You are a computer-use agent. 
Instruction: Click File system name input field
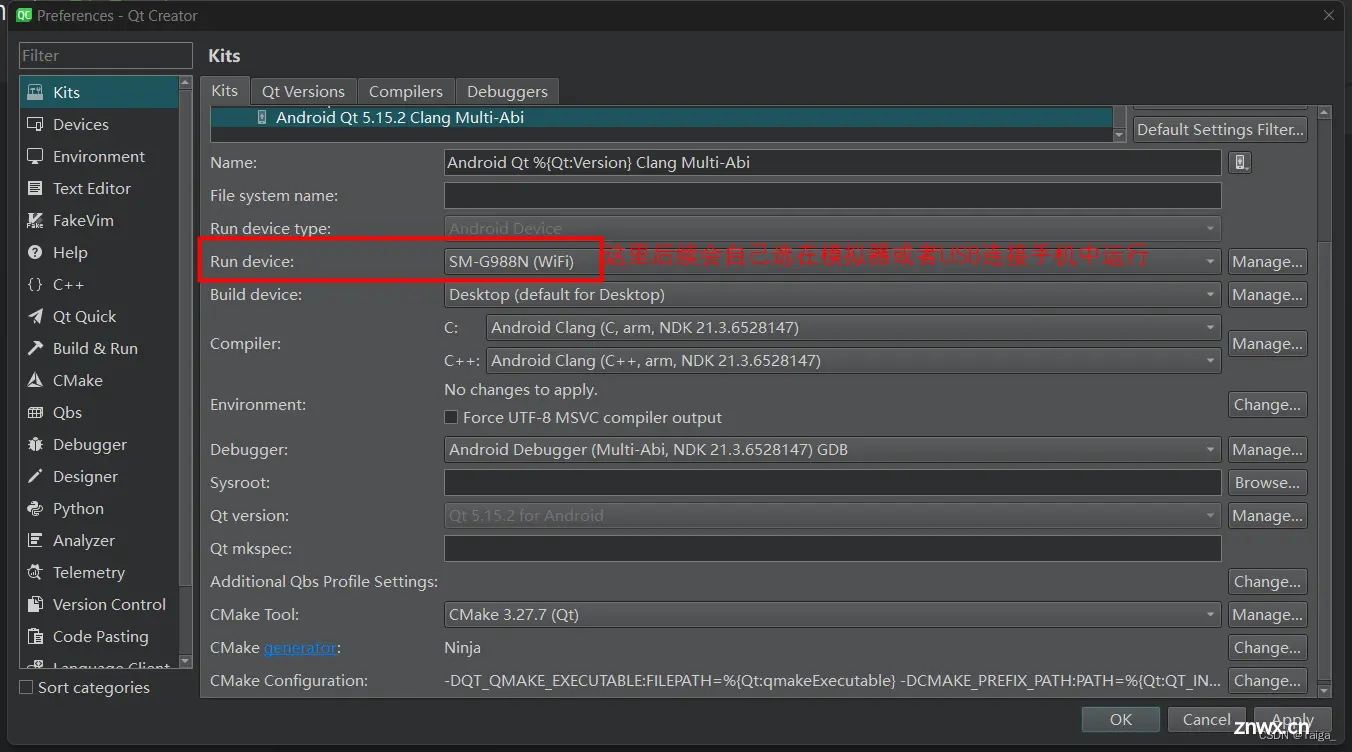click(x=832, y=195)
